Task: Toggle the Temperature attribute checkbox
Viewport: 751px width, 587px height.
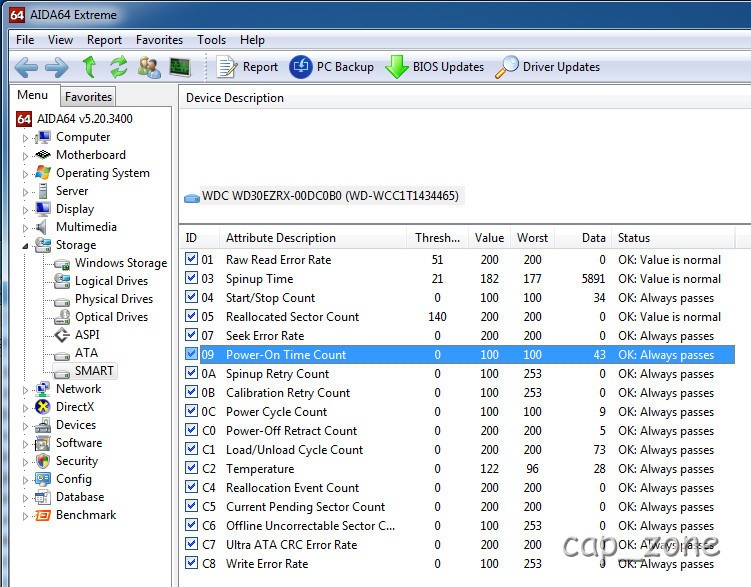Action: (x=191, y=468)
